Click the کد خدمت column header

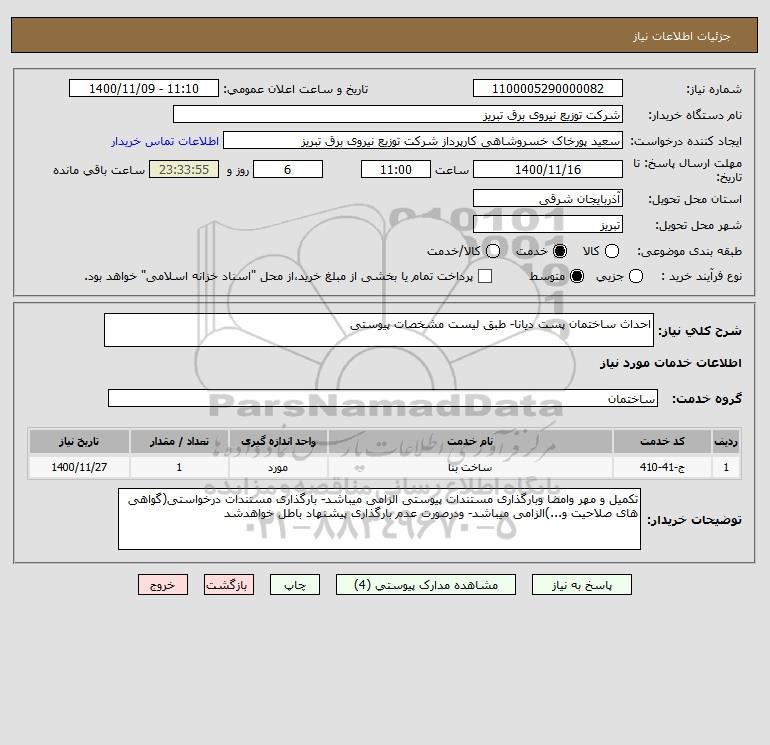662,441
